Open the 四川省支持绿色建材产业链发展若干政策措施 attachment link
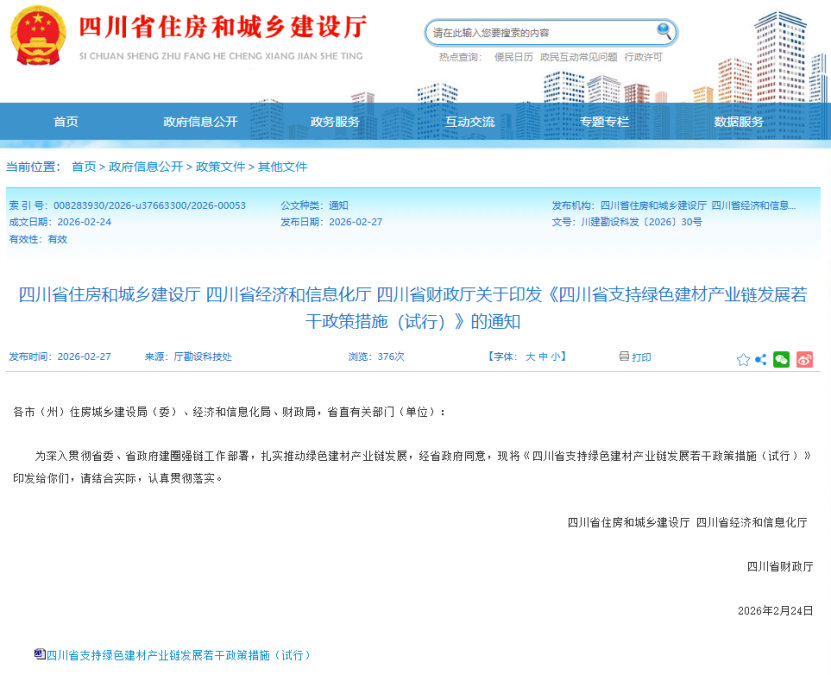 [179, 655]
